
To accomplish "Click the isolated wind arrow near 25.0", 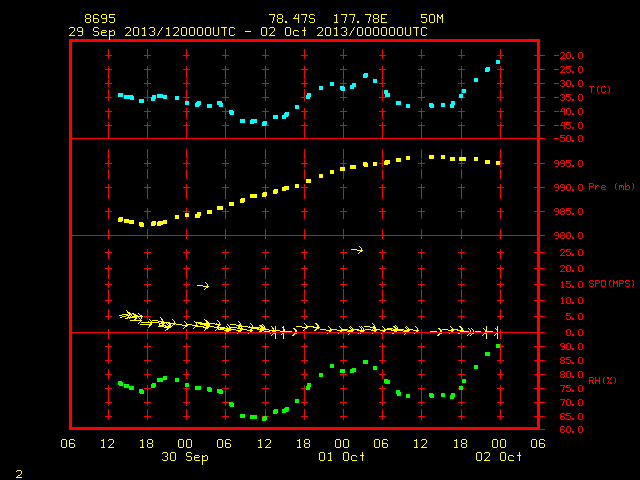I will [x=357, y=250].
